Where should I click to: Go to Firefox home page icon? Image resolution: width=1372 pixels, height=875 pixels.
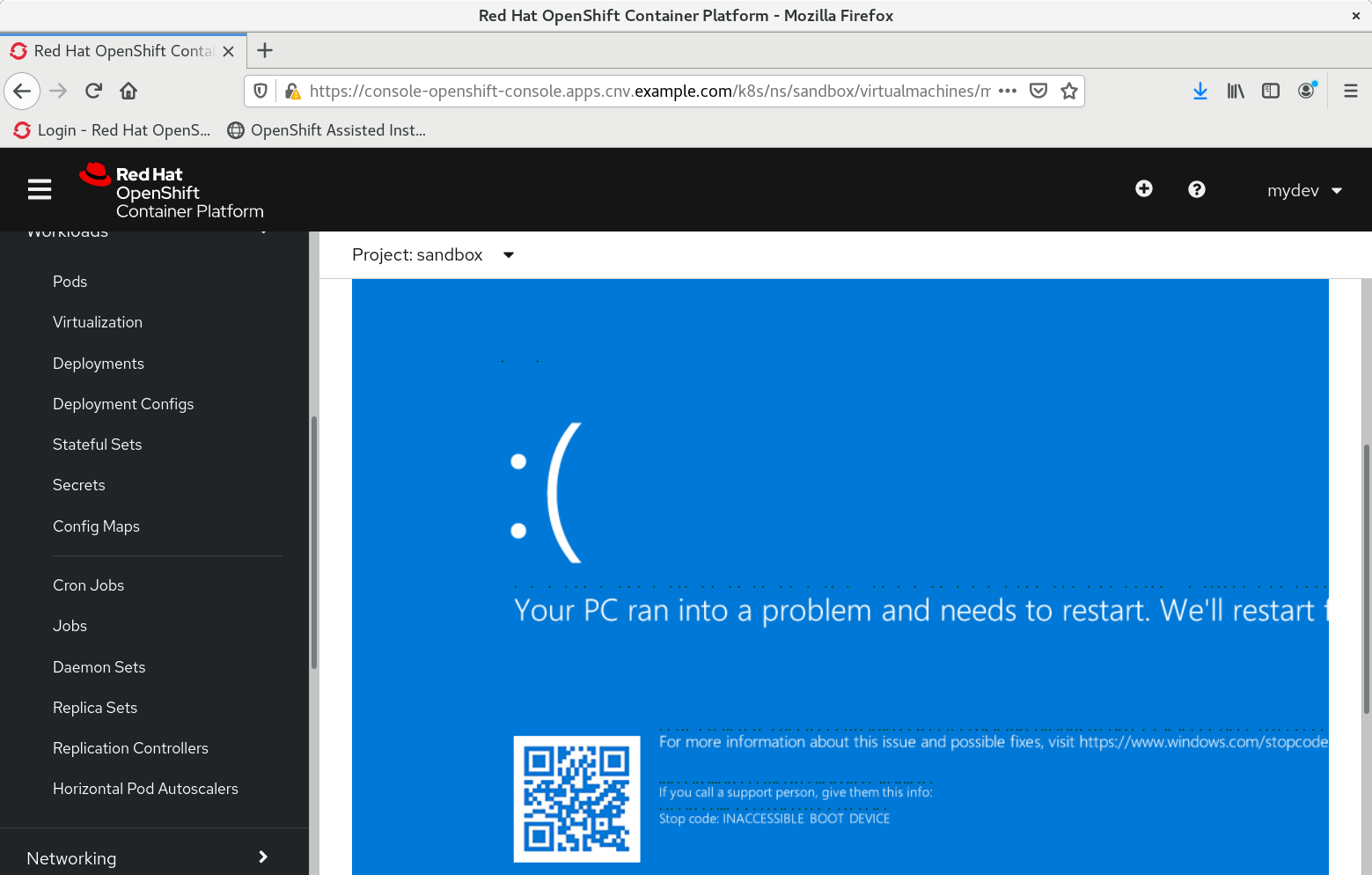[128, 91]
